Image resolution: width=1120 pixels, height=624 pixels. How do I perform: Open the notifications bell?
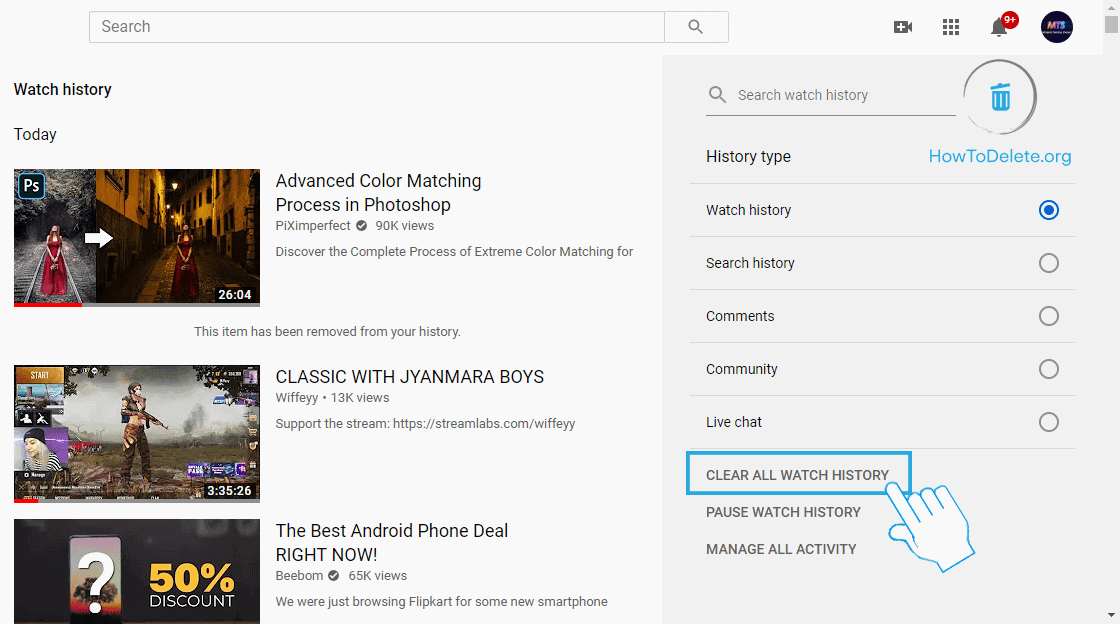(999, 27)
